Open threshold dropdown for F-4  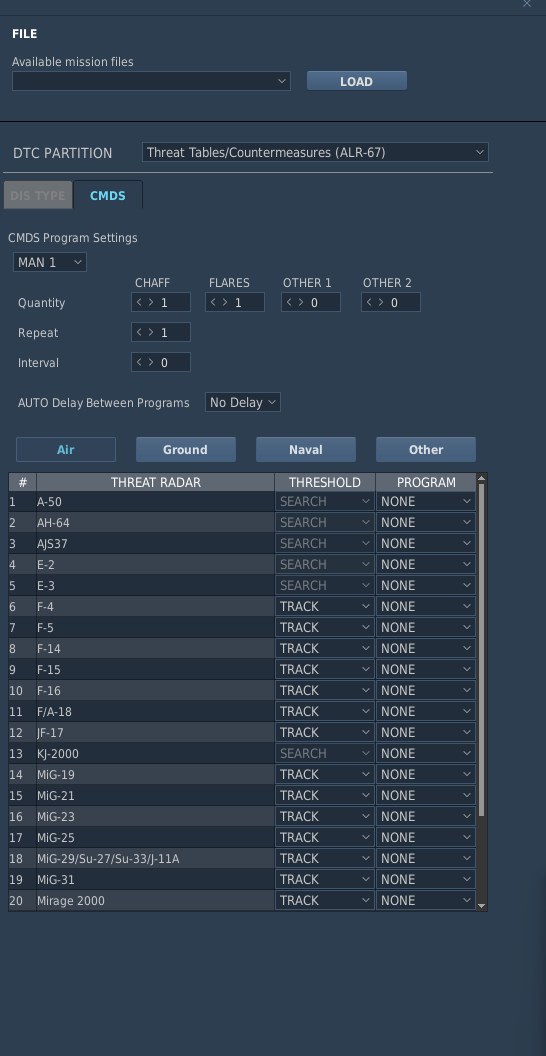325,607
